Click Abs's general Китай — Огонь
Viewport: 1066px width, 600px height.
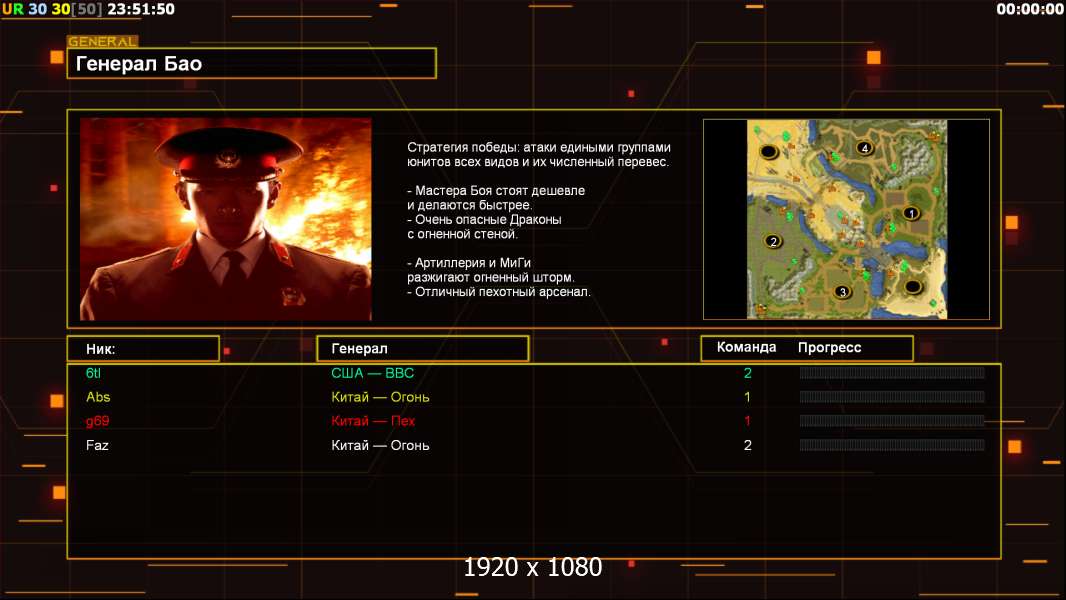pyautogui.click(x=380, y=397)
